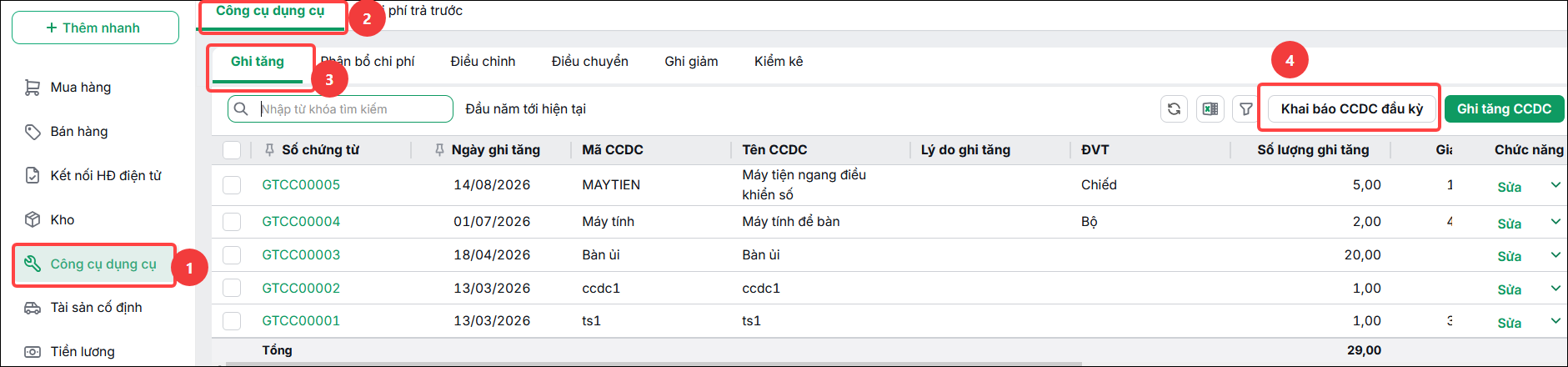Click the search magnifier icon
Image resolution: width=1568 pixels, height=367 pixels.
(241, 108)
